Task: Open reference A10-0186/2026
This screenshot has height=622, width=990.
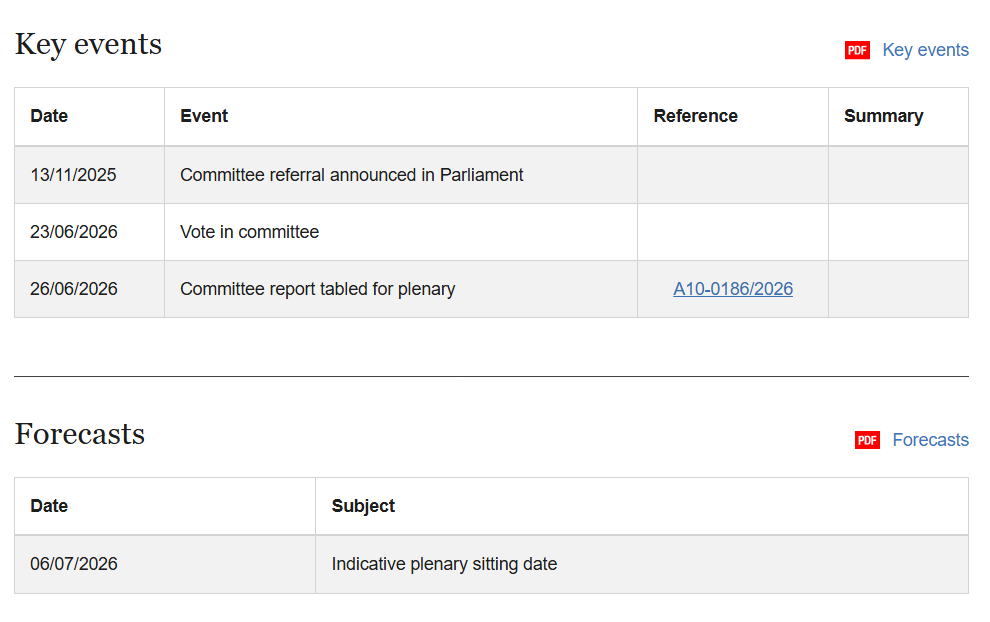Action: click(x=732, y=289)
